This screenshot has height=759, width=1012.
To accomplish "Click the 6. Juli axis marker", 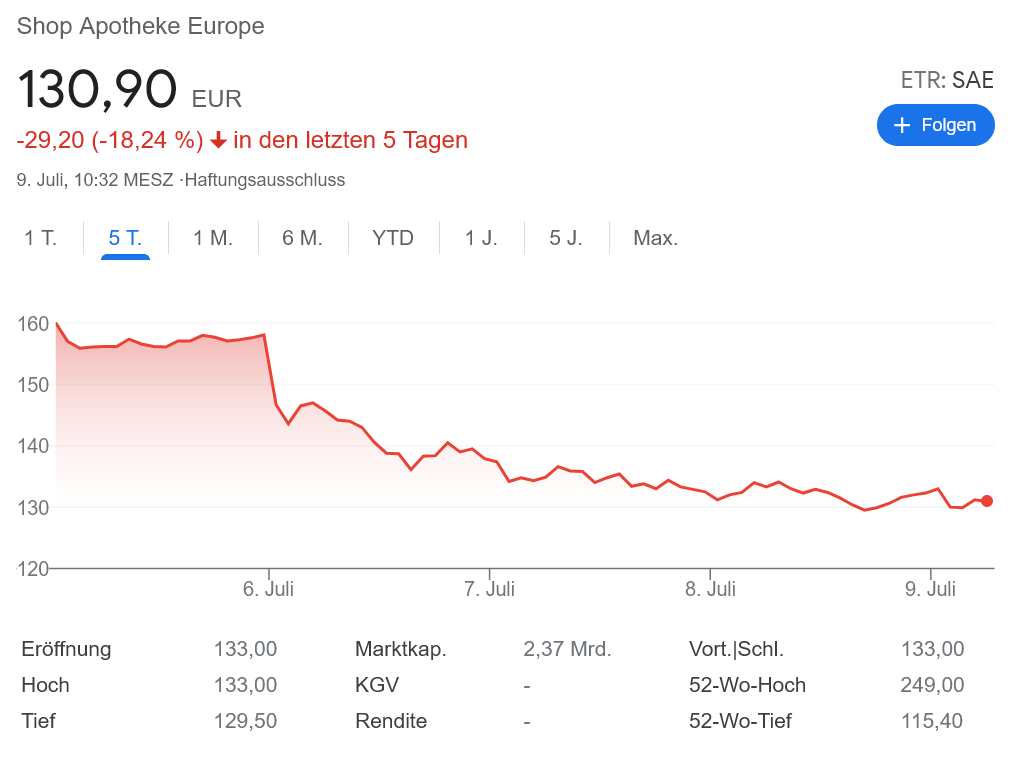I will [x=268, y=589].
